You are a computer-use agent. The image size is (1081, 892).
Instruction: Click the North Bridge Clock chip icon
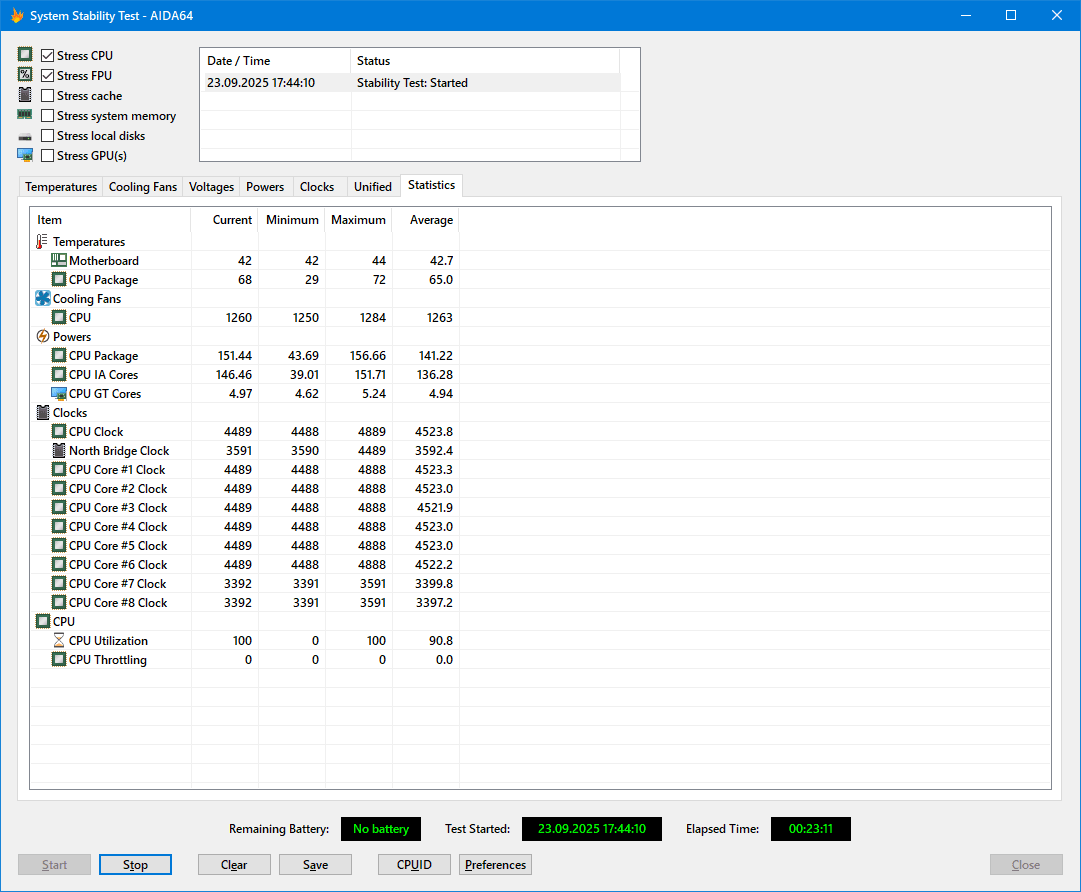pos(59,451)
